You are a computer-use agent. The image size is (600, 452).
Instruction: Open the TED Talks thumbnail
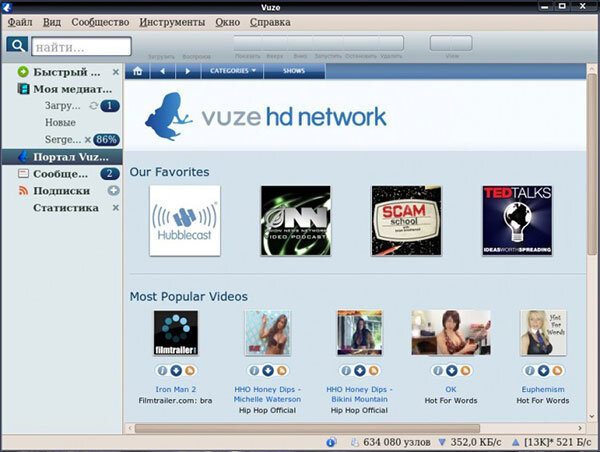pos(517,220)
